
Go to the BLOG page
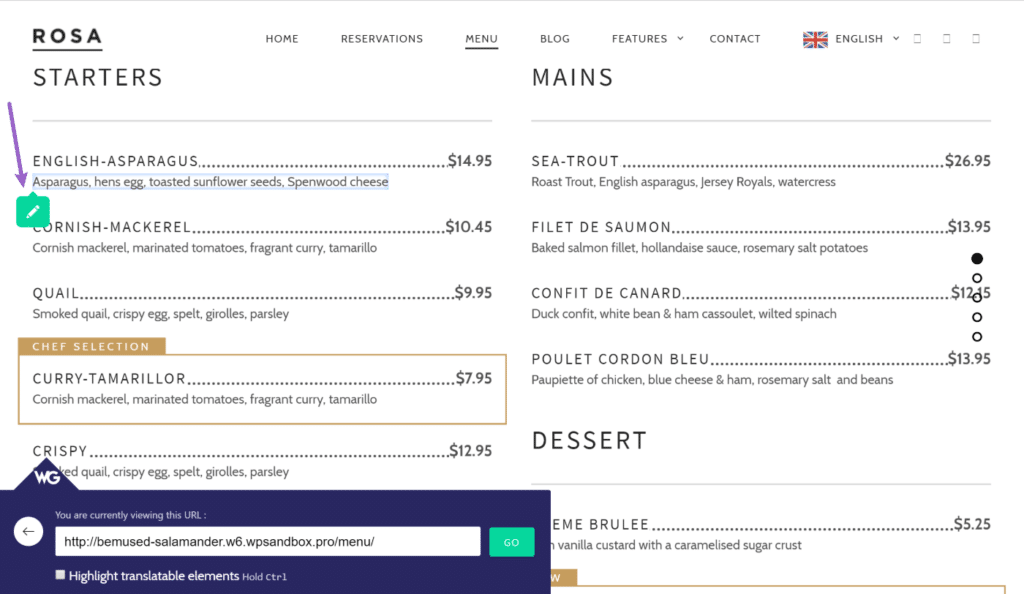pyautogui.click(x=555, y=39)
